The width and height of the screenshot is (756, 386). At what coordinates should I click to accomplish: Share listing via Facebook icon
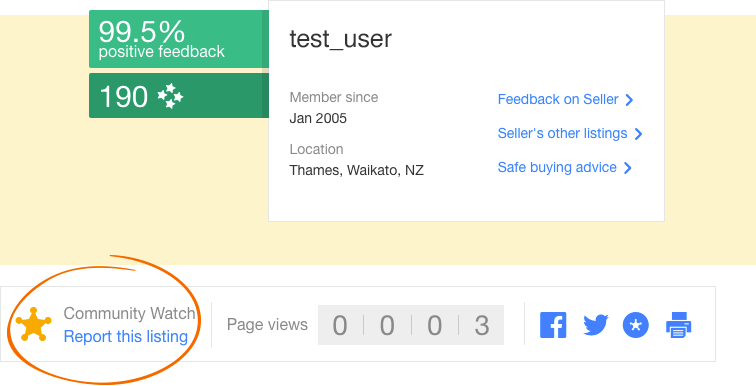tap(553, 325)
